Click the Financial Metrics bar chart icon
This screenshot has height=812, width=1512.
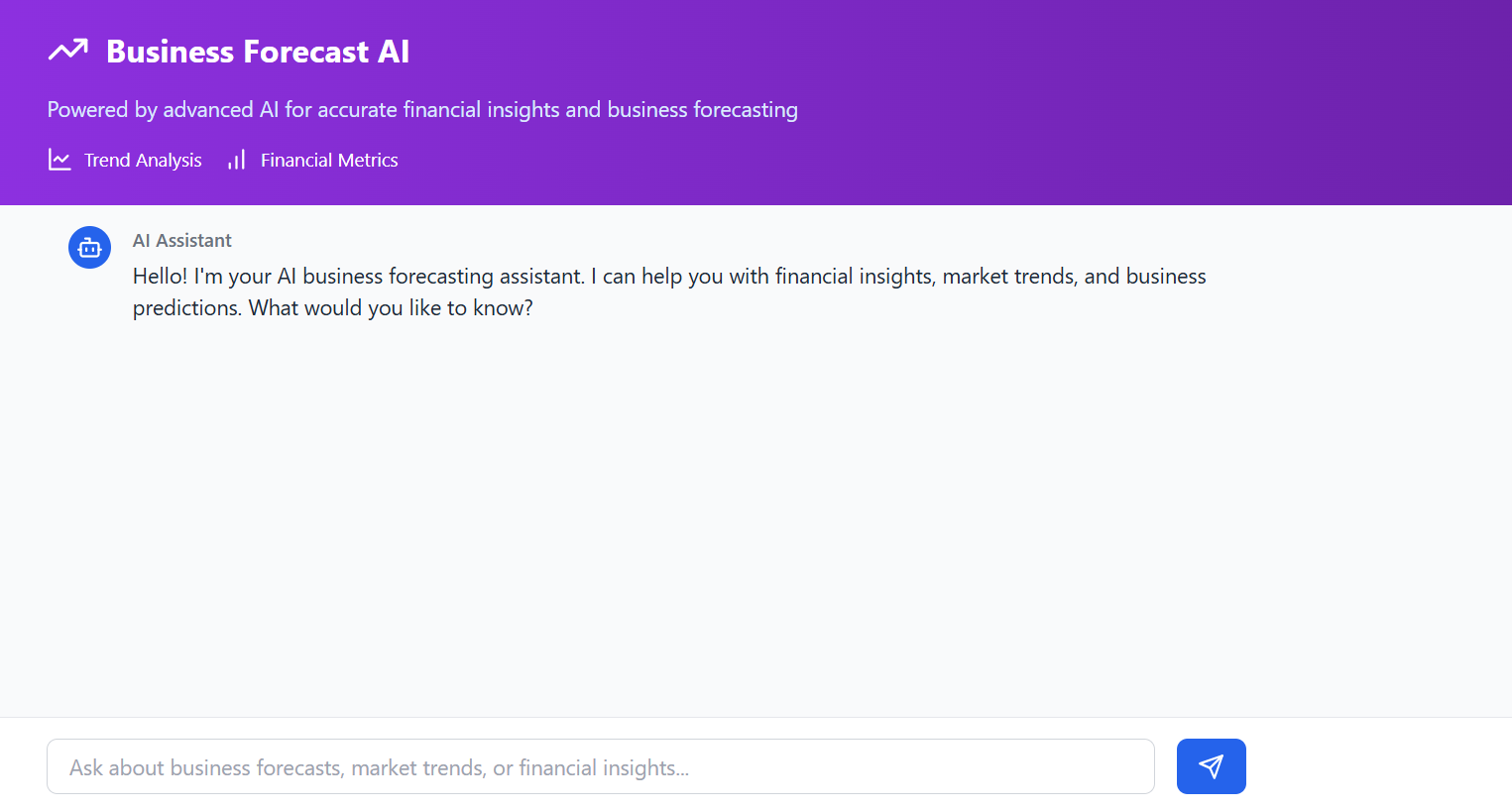click(x=236, y=160)
